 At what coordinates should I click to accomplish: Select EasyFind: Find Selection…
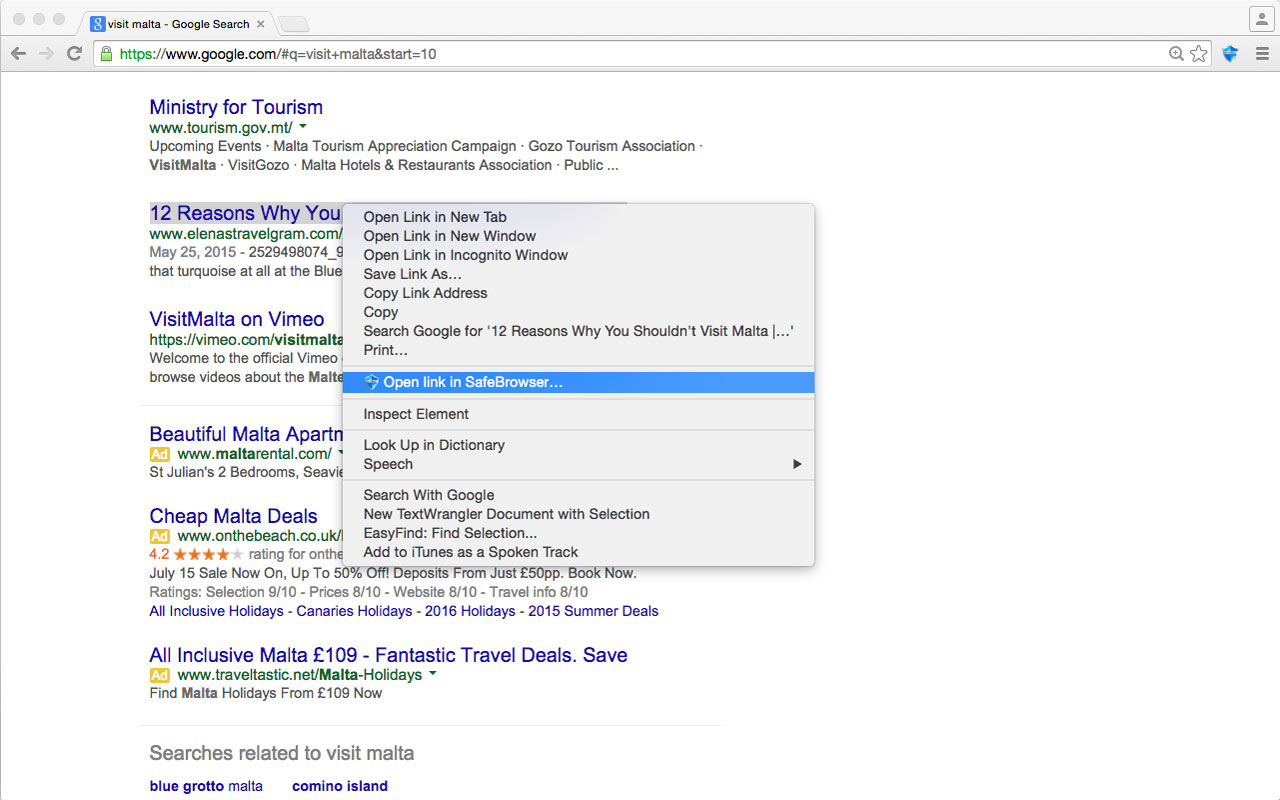(578, 533)
